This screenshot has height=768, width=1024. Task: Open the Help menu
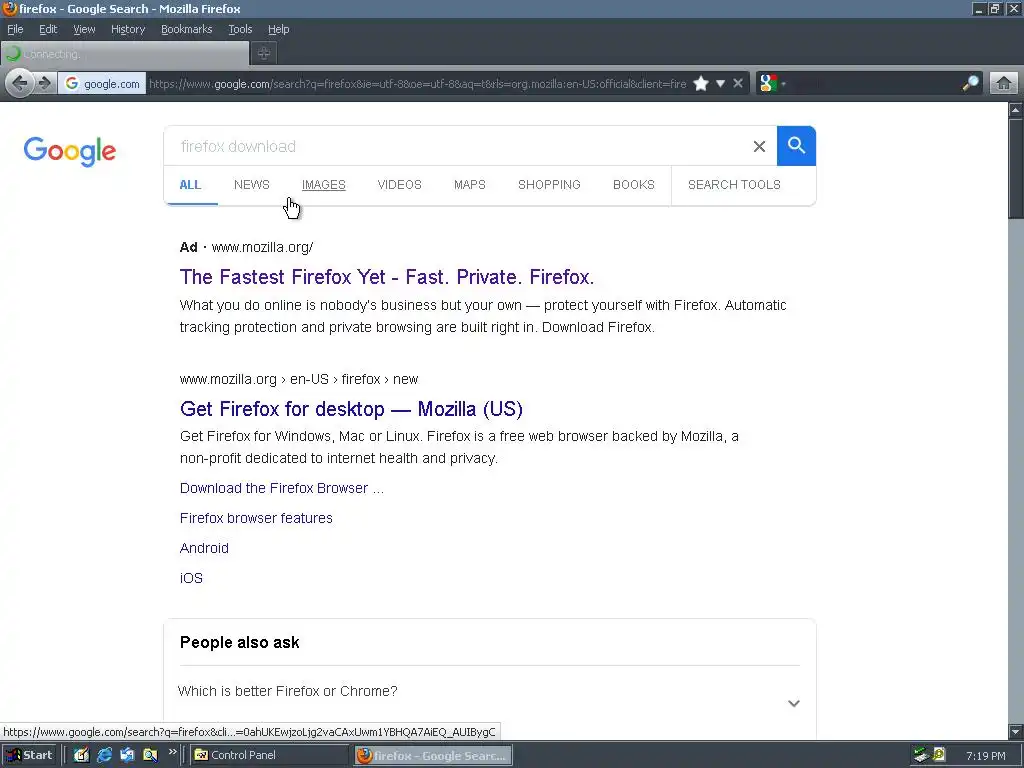pyautogui.click(x=278, y=29)
